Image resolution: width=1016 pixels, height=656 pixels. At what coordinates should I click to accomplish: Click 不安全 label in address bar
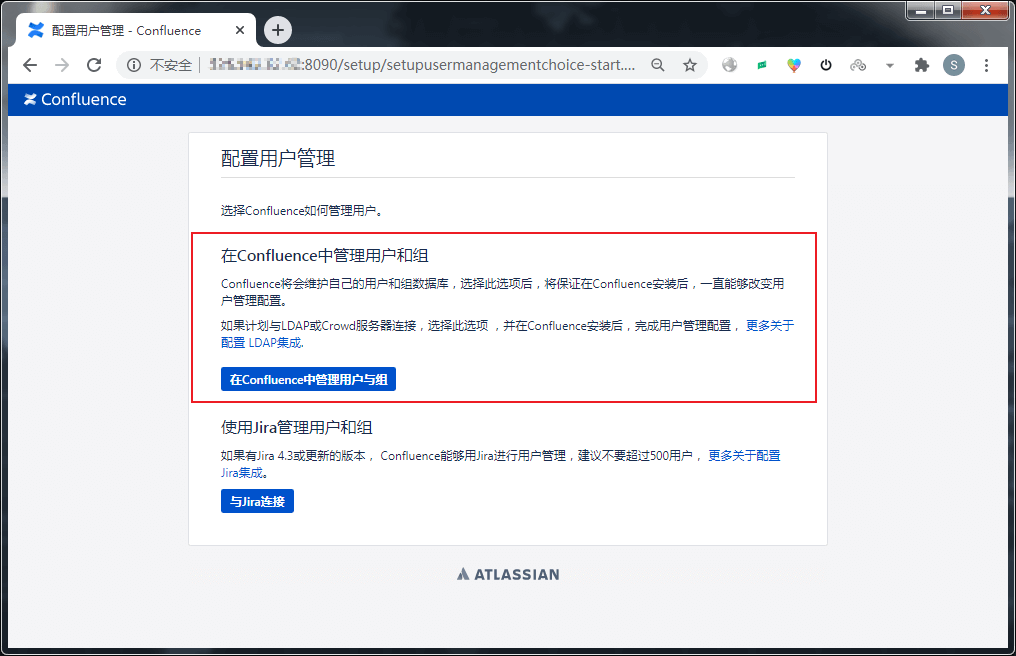[171, 65]
